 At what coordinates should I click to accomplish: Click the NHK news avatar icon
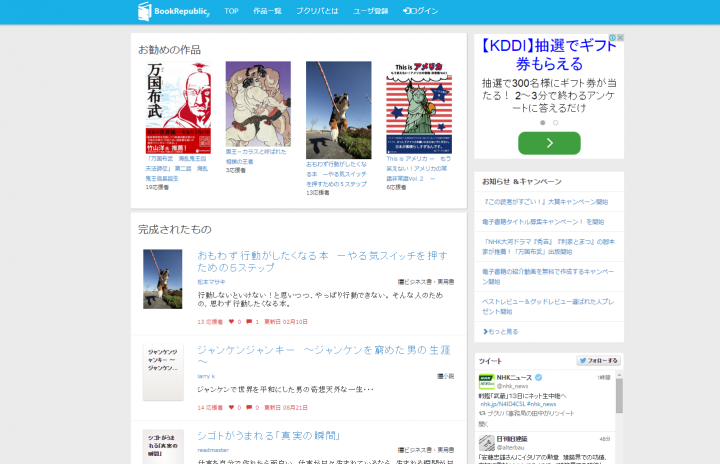point(486,382)
